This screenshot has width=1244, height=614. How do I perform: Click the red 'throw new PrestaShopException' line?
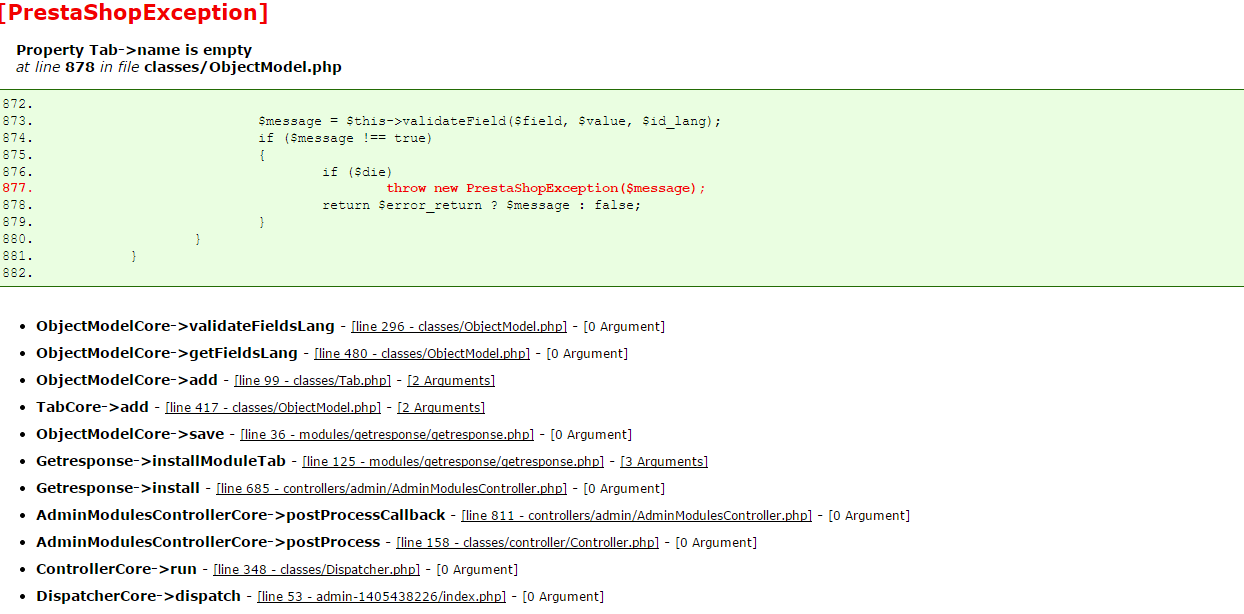pos(546,188)
